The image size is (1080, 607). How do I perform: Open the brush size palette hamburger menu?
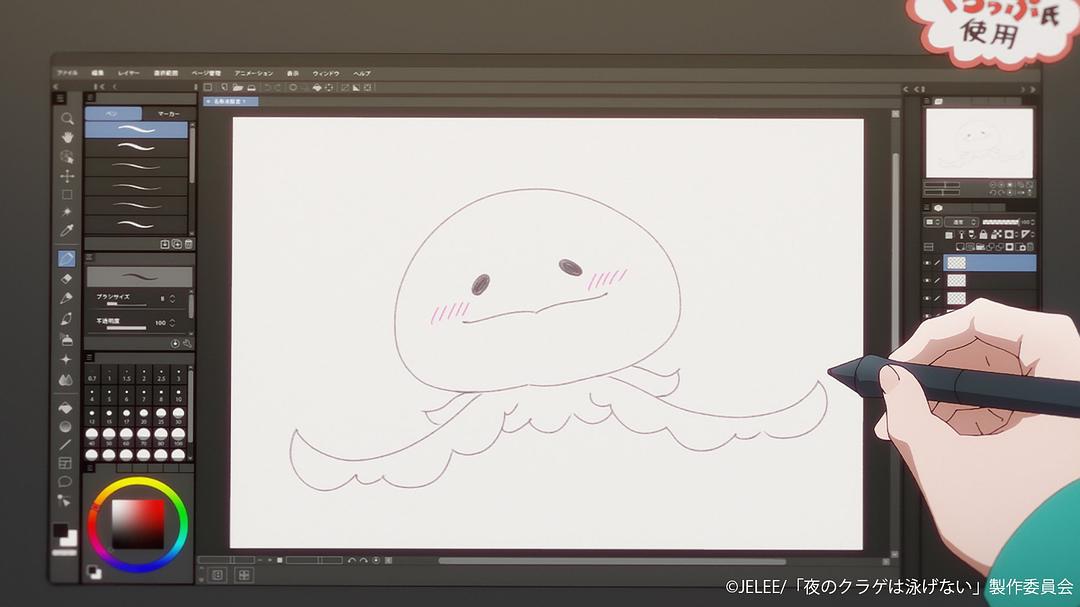point(90,358)
